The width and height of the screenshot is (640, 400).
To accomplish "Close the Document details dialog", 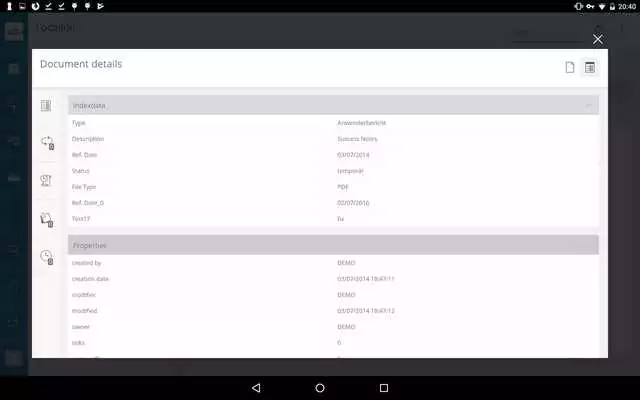I will click(598, 39).
